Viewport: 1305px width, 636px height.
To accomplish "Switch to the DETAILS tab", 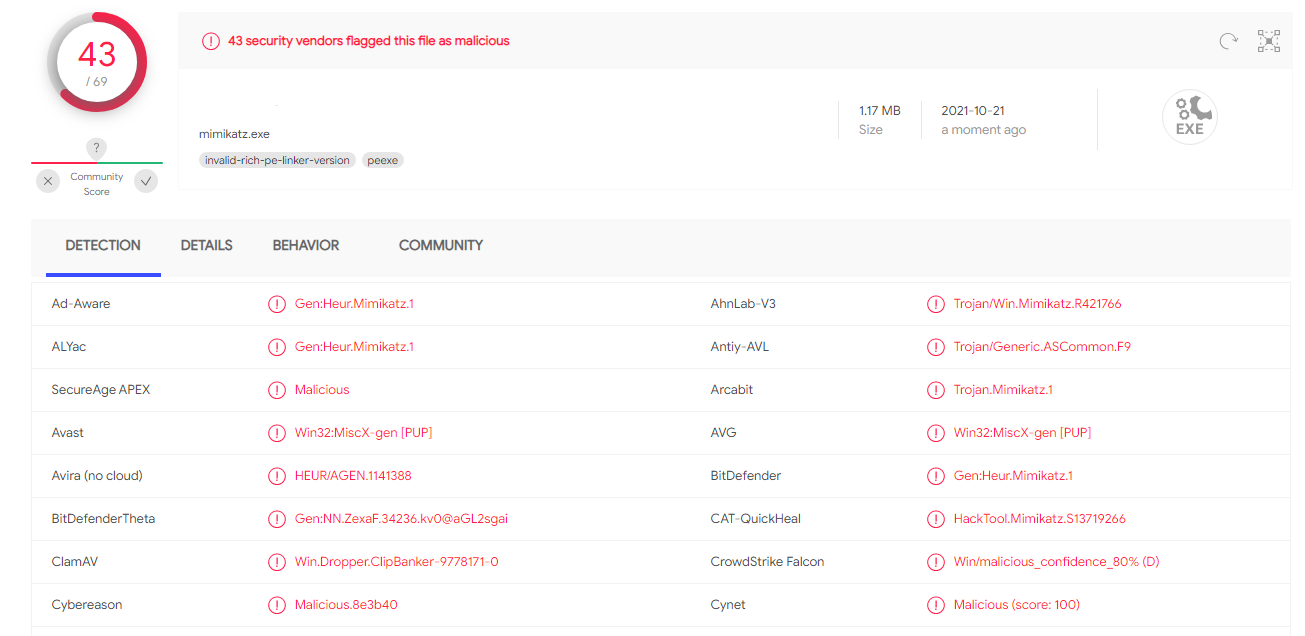I will coord(206,245).
